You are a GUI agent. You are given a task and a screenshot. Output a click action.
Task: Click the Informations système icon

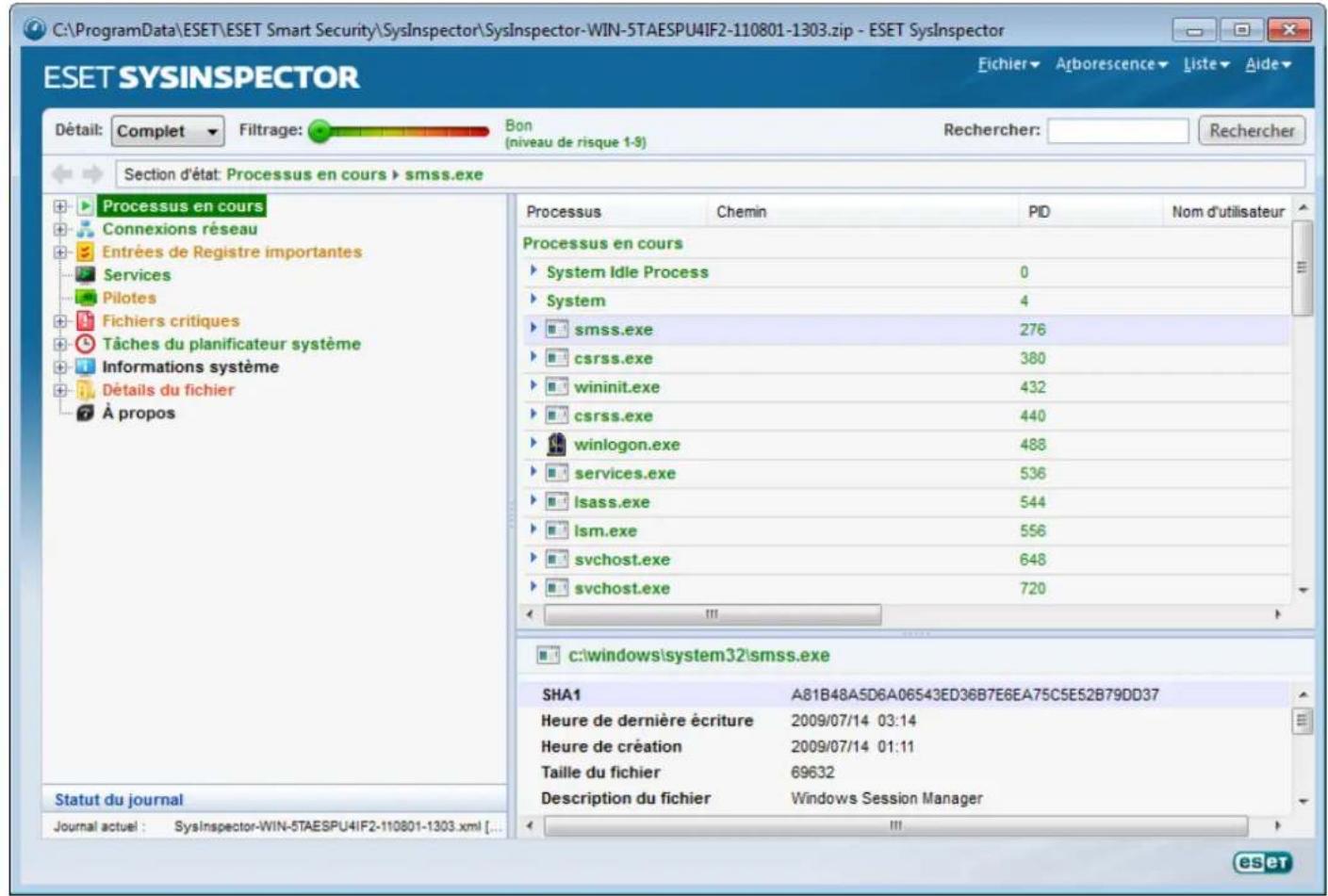[x=85, y=367]
